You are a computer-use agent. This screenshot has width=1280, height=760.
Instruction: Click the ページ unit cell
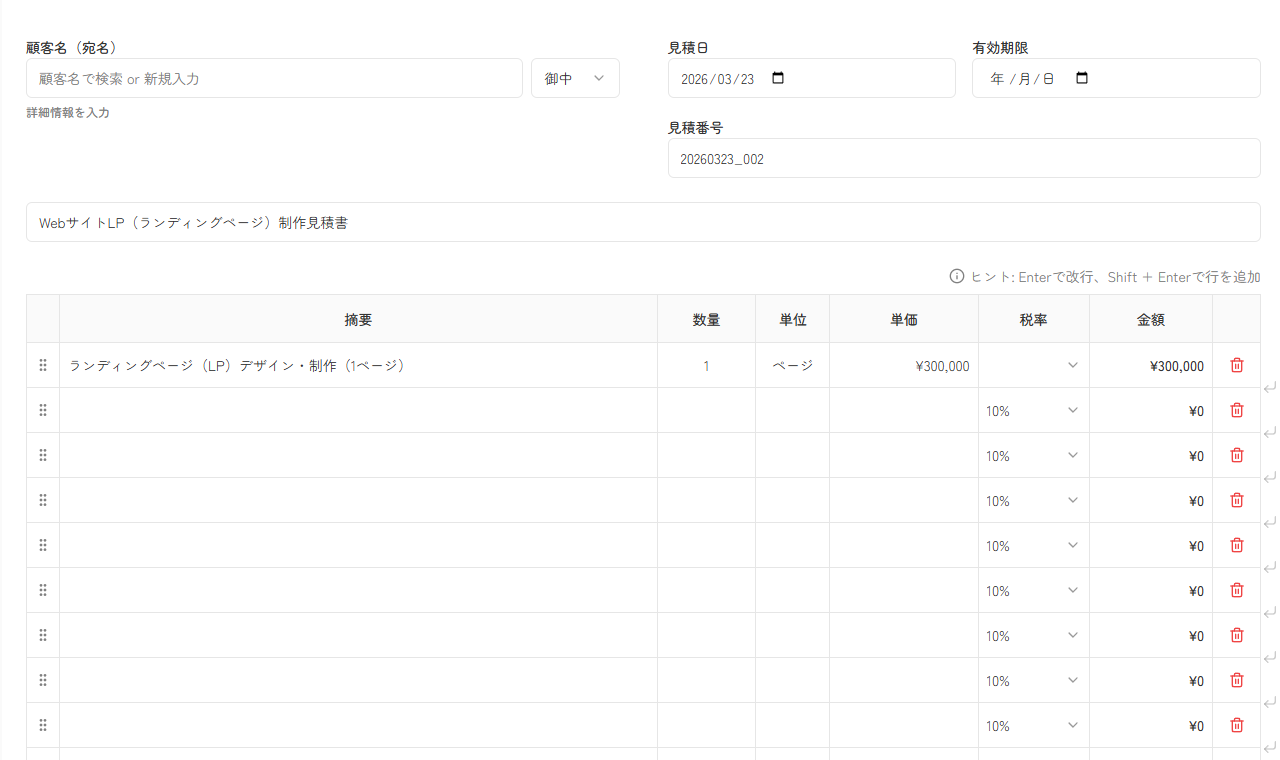click(792, 366)
